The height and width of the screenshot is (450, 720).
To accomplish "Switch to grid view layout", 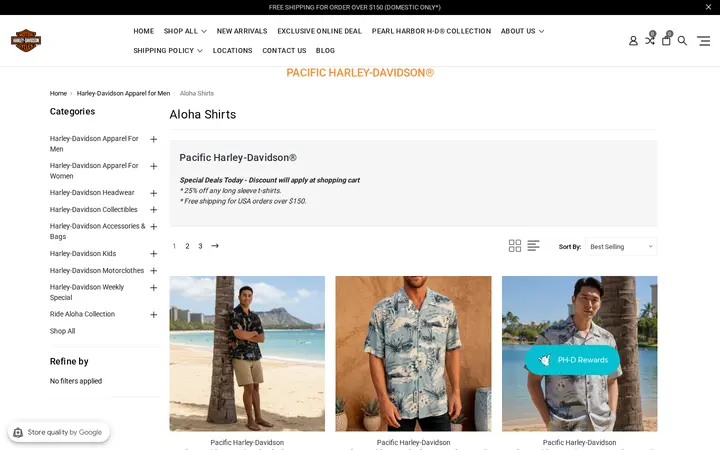I will 515,246.
